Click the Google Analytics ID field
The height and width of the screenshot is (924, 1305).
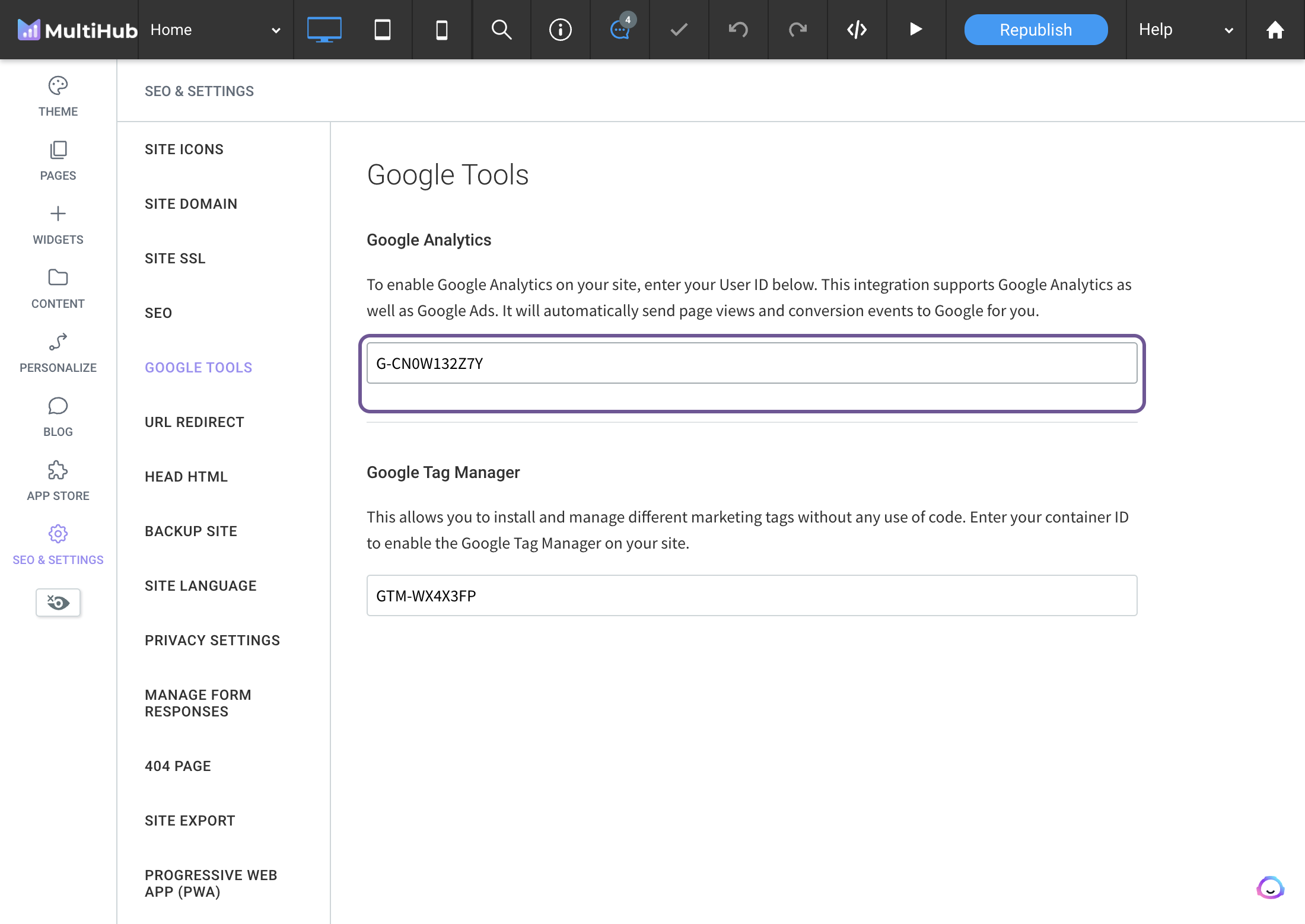click(x=752, y=363)
